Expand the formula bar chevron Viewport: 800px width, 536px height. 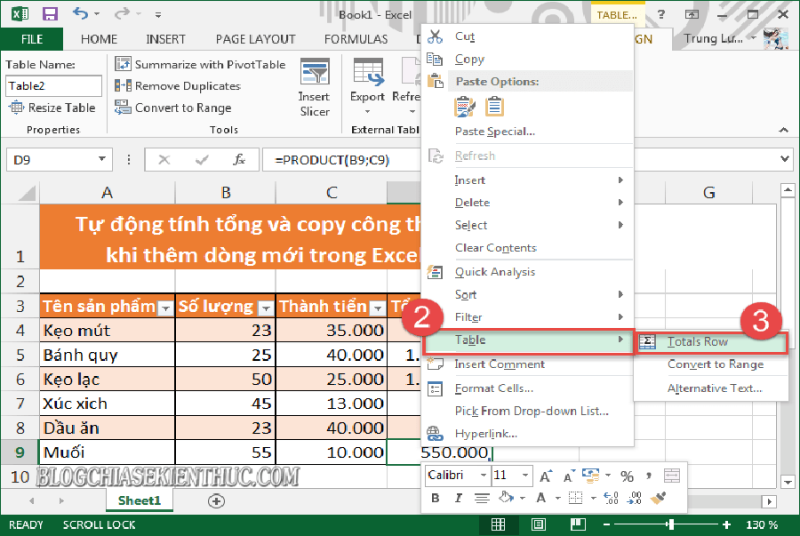click(785, 159)
